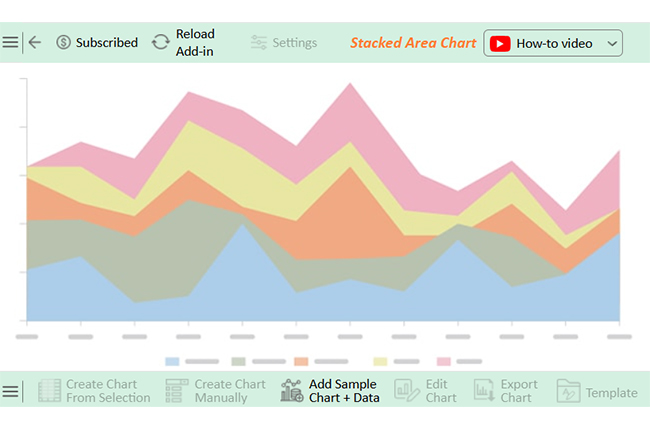Click the Export Chart icon

click(x=484, y=391)
